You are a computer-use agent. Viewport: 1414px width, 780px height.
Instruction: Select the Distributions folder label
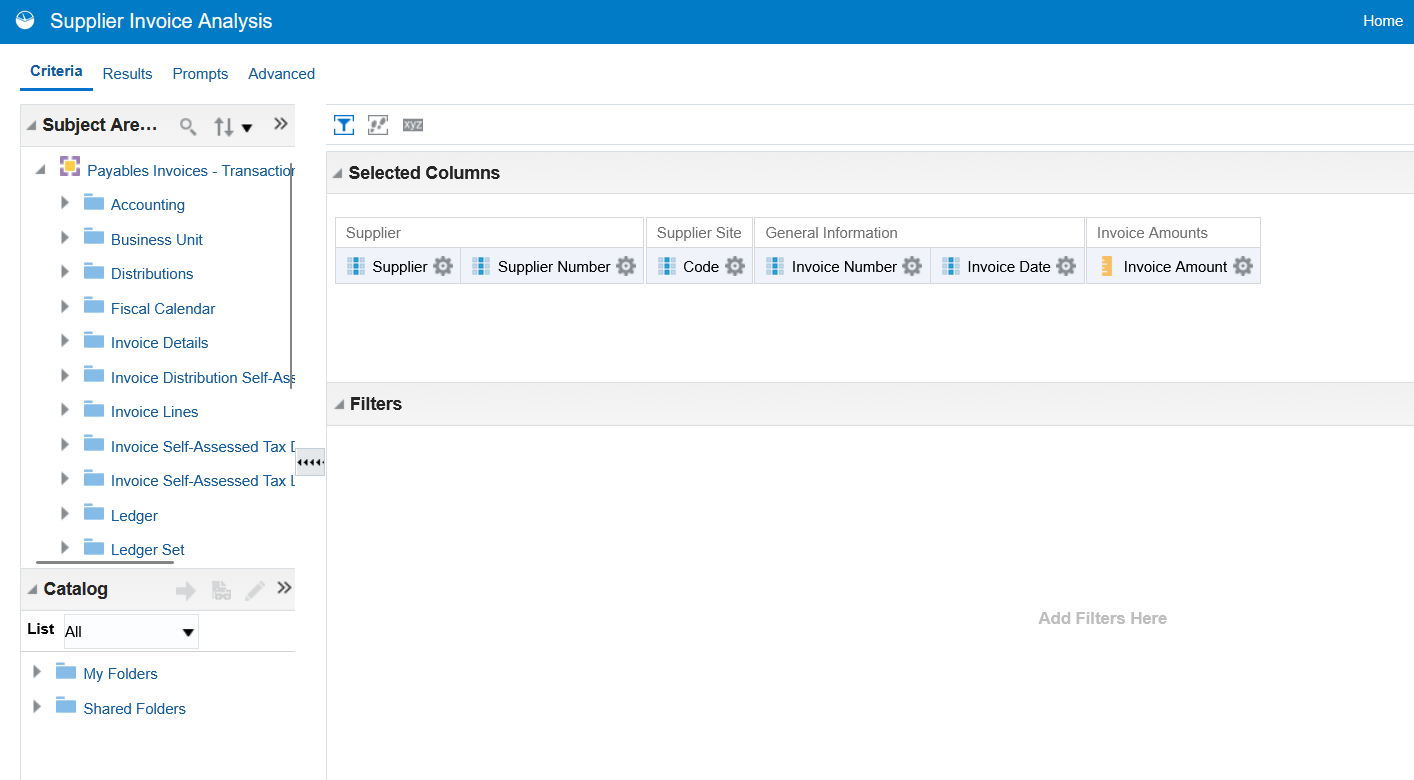pos(152,274)
